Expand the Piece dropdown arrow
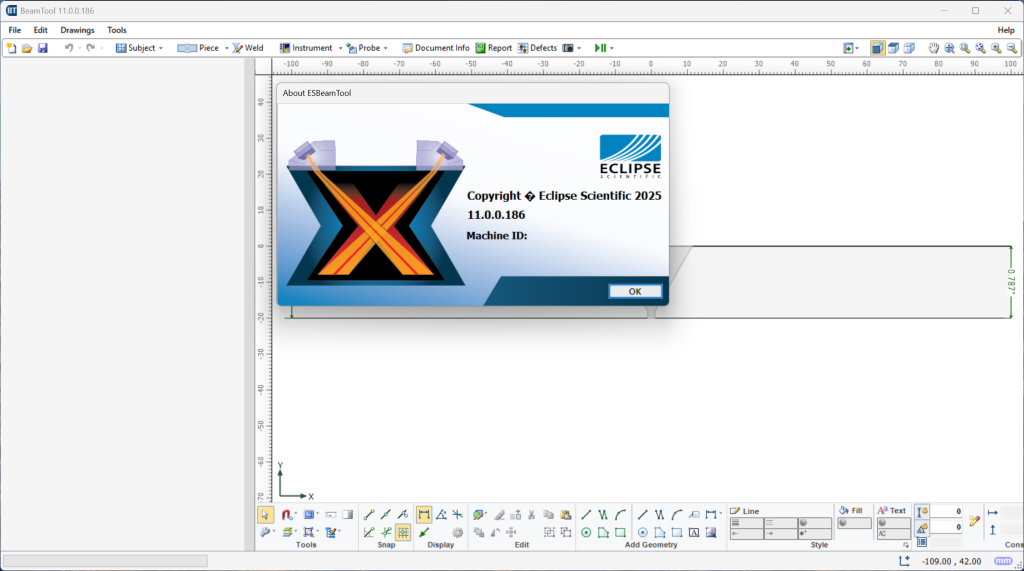The image size is (1024, 571). click(x=227, y=48)
